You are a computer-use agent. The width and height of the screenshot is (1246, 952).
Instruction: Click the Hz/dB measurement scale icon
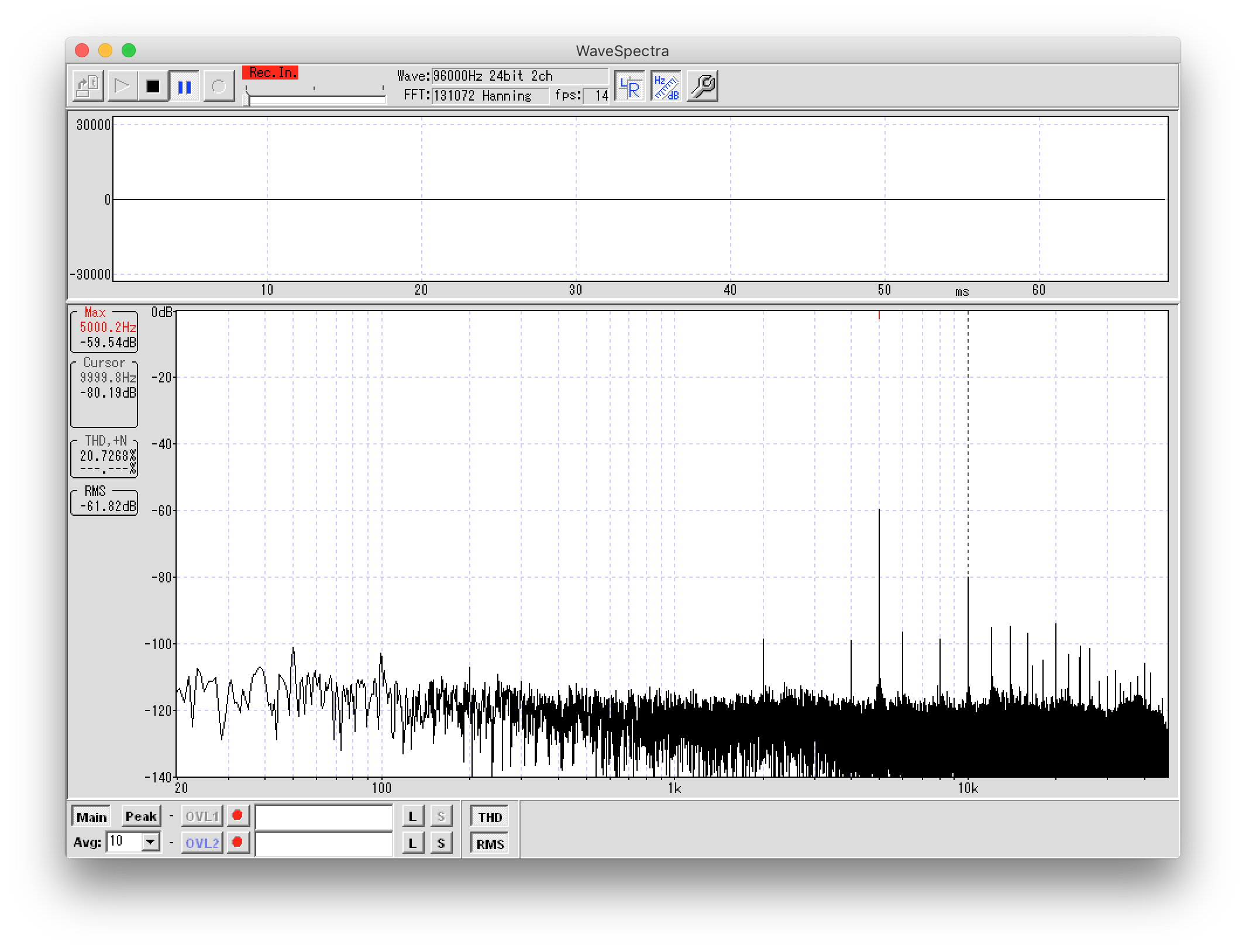click(x=666, y=87)
